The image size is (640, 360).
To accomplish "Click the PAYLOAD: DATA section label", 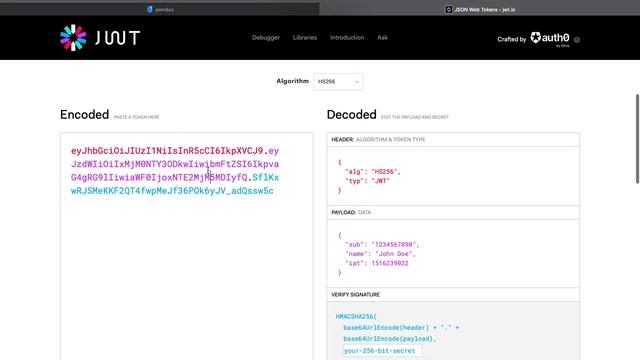I will [351, 212].
